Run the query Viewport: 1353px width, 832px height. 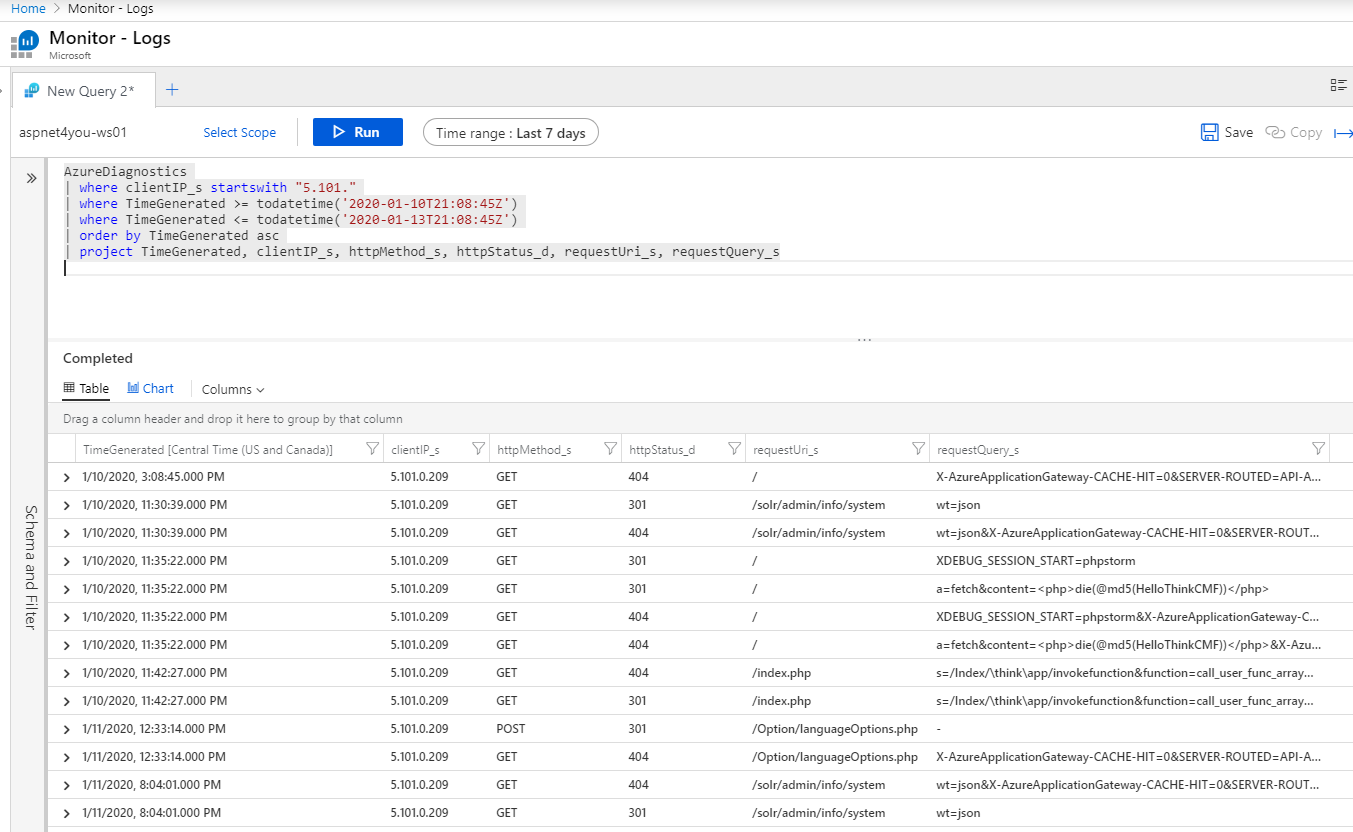point(357,132)
